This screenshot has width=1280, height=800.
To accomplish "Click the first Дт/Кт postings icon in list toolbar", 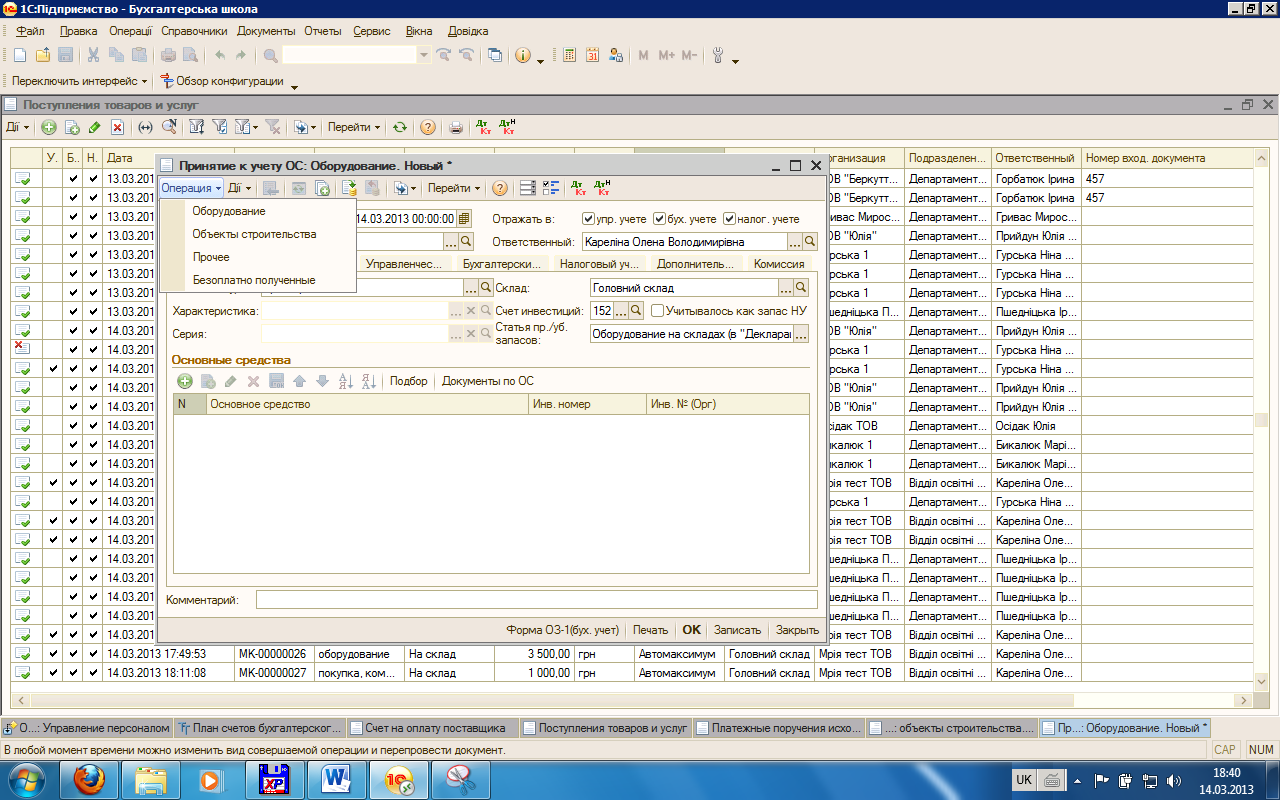I will click(484, 127).
